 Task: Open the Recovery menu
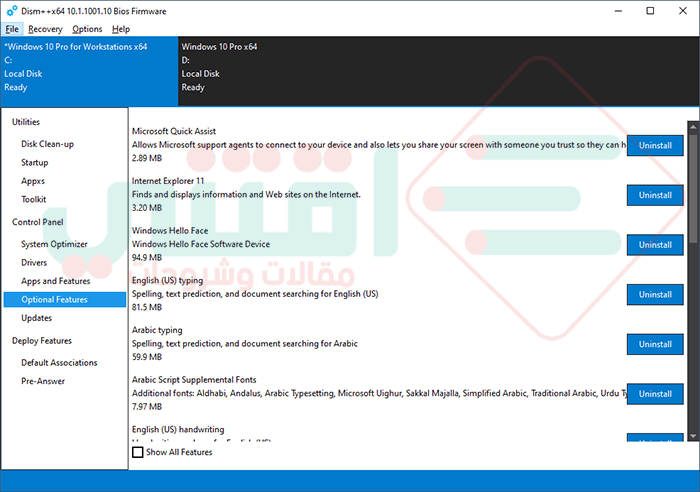click(x=45, y=29)
